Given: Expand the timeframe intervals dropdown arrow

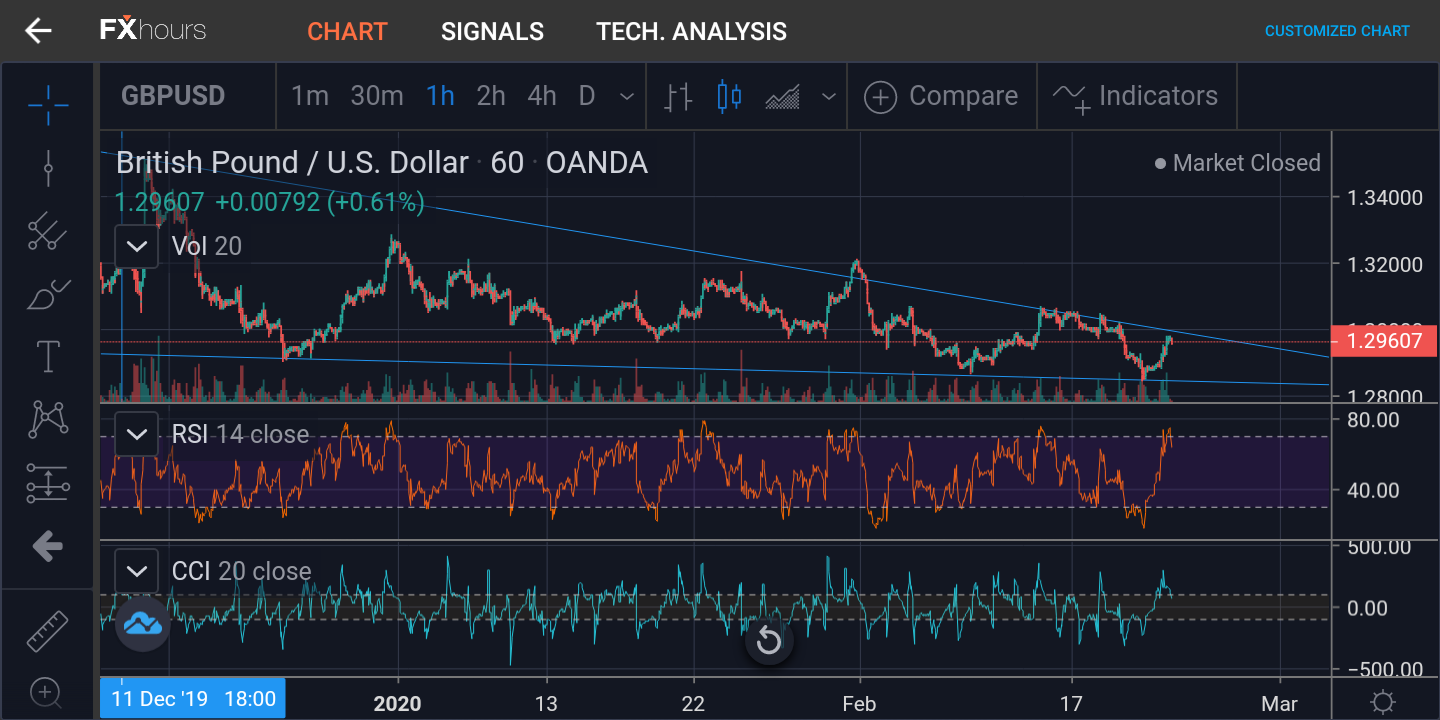Looking at the screenshot, I should point(627,97).
